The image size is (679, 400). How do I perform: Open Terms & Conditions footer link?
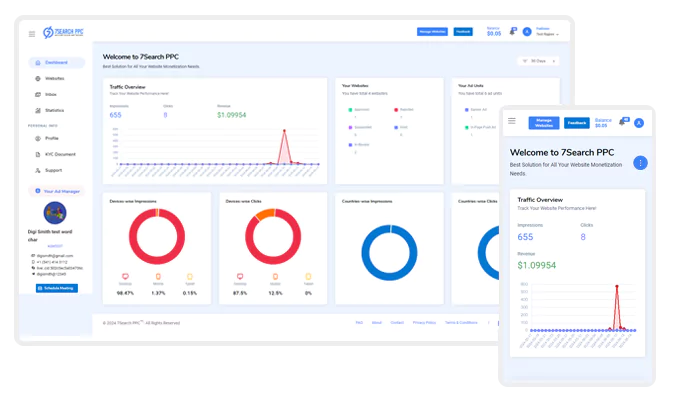click(461, 323)
